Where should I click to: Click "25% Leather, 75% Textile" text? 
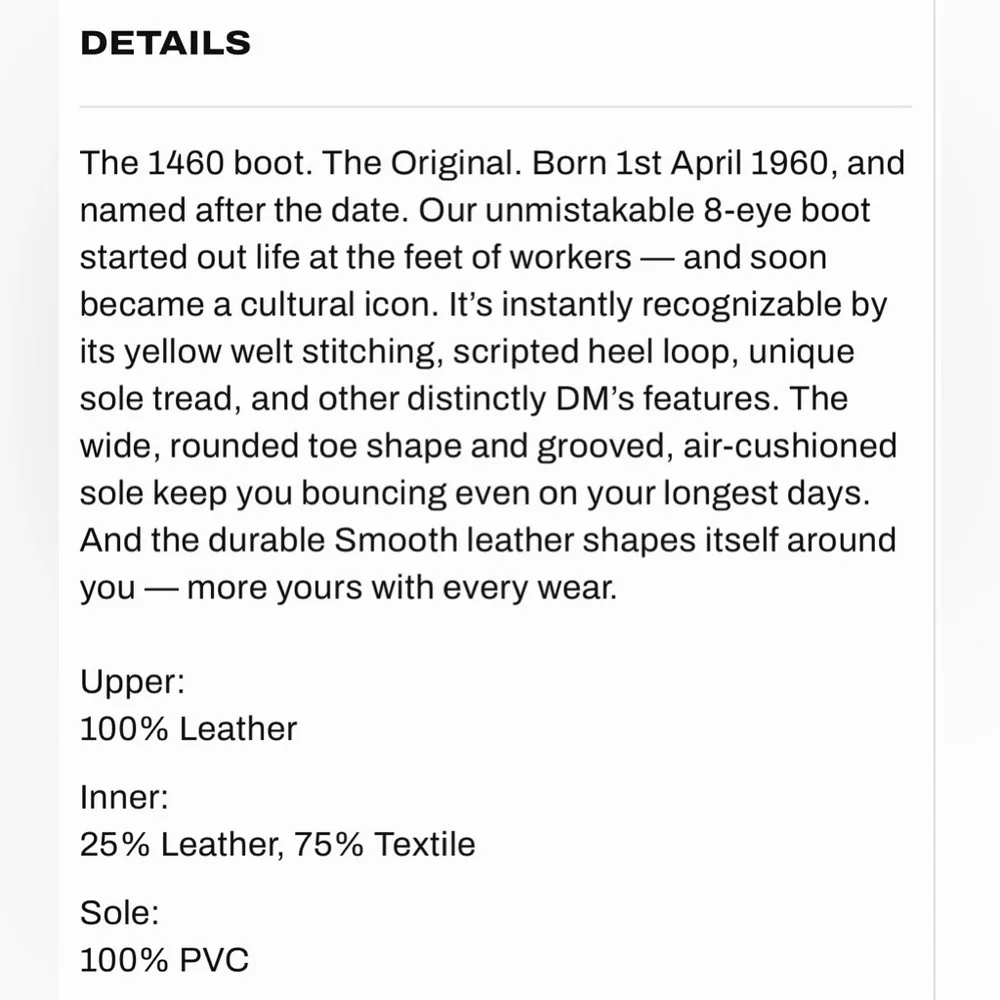[x=277, y=845]
